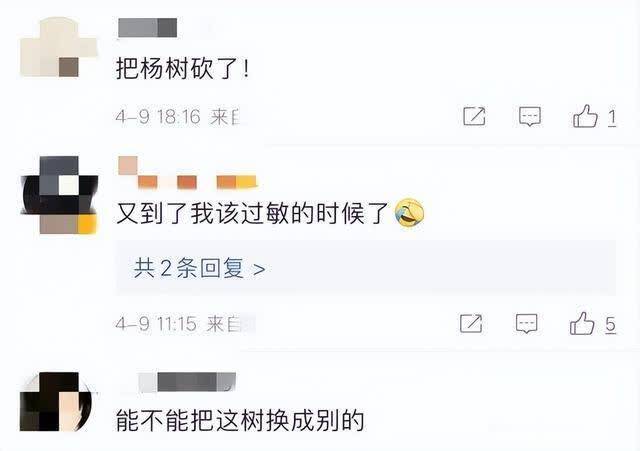
Task: Open third commenter's avatar profile
Action: [x=56, y=402]
